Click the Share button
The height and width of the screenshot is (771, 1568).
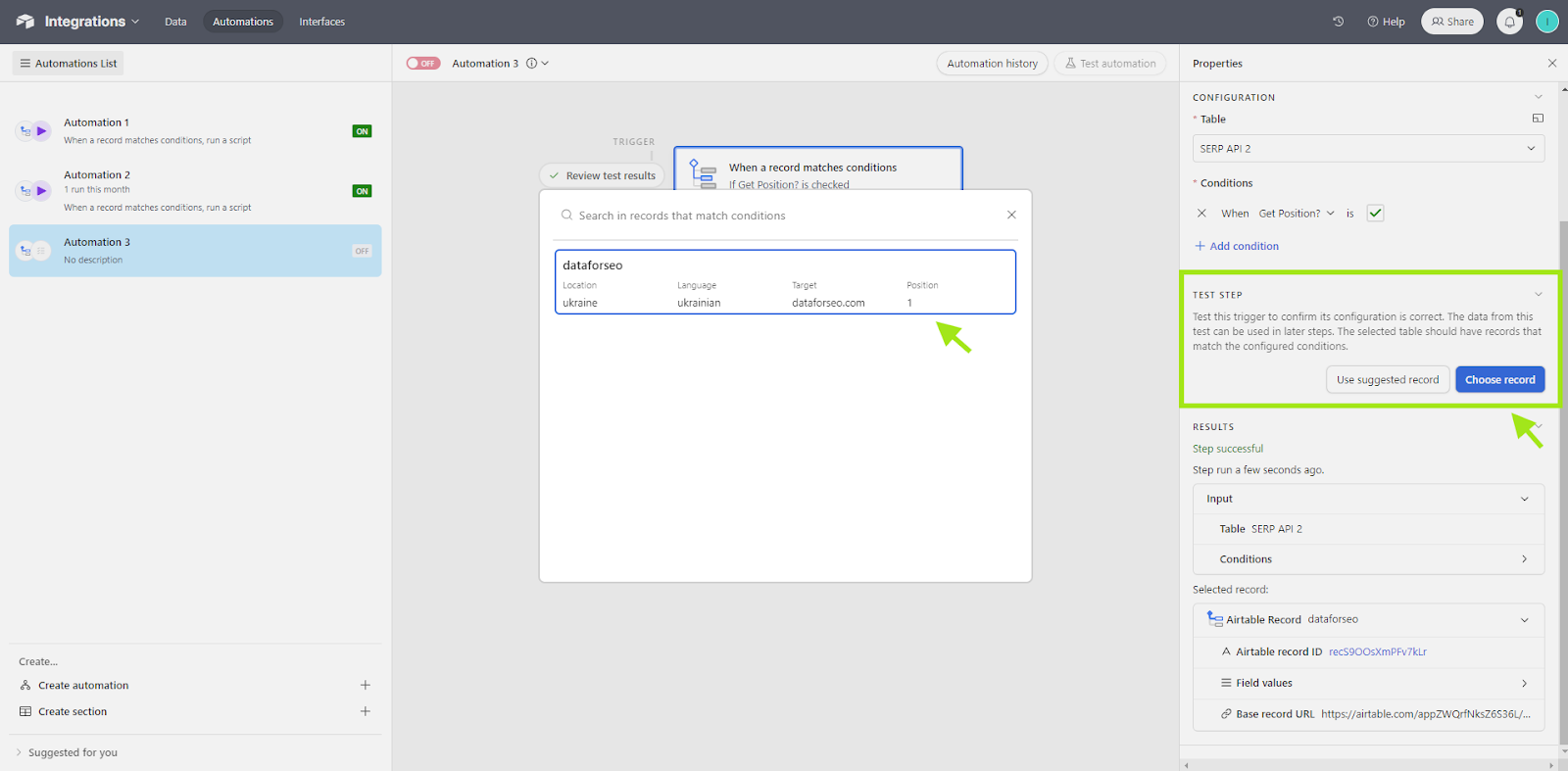(x=1452, y=22)
